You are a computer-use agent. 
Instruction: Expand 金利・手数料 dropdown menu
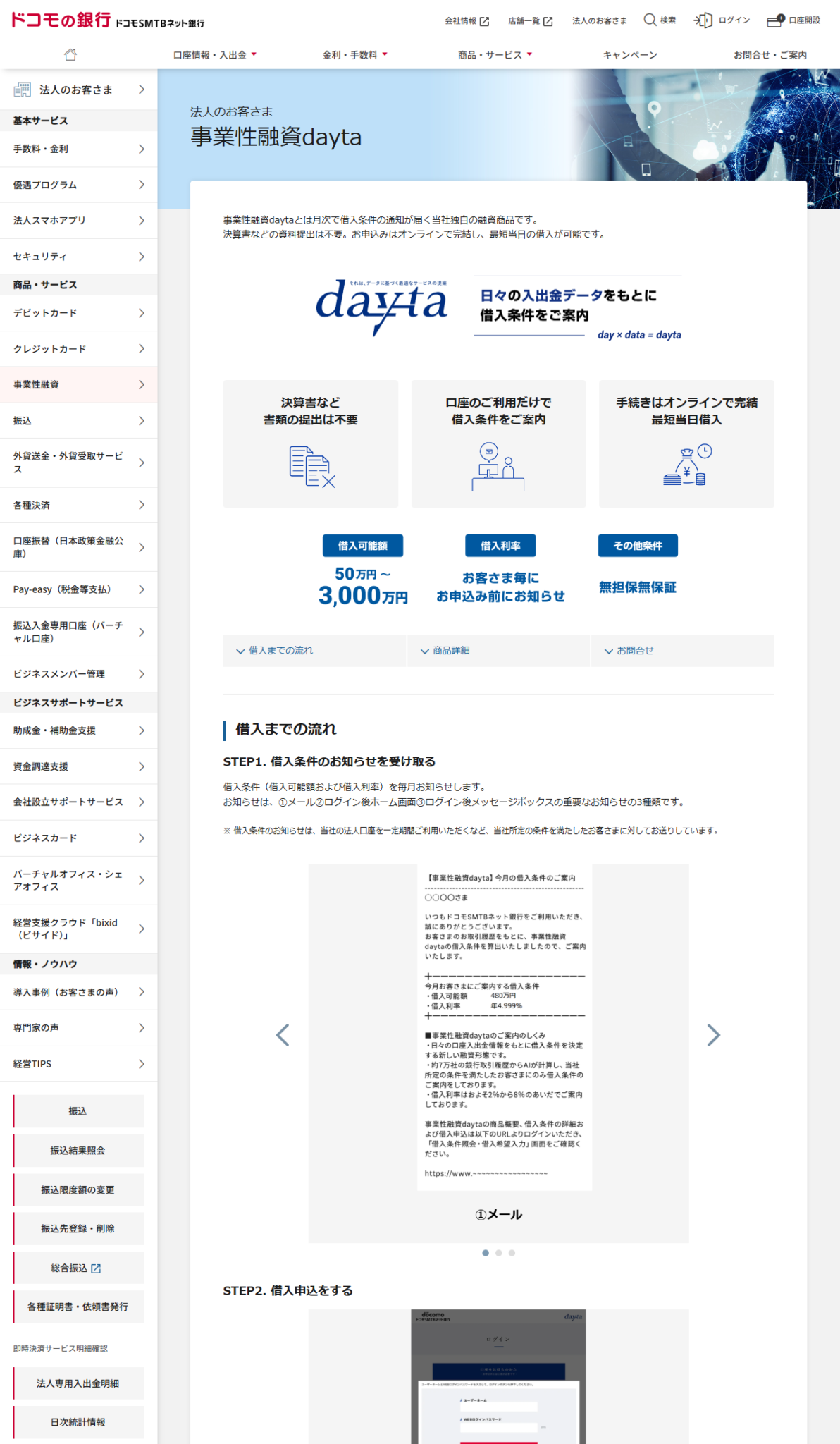point(355,55)
